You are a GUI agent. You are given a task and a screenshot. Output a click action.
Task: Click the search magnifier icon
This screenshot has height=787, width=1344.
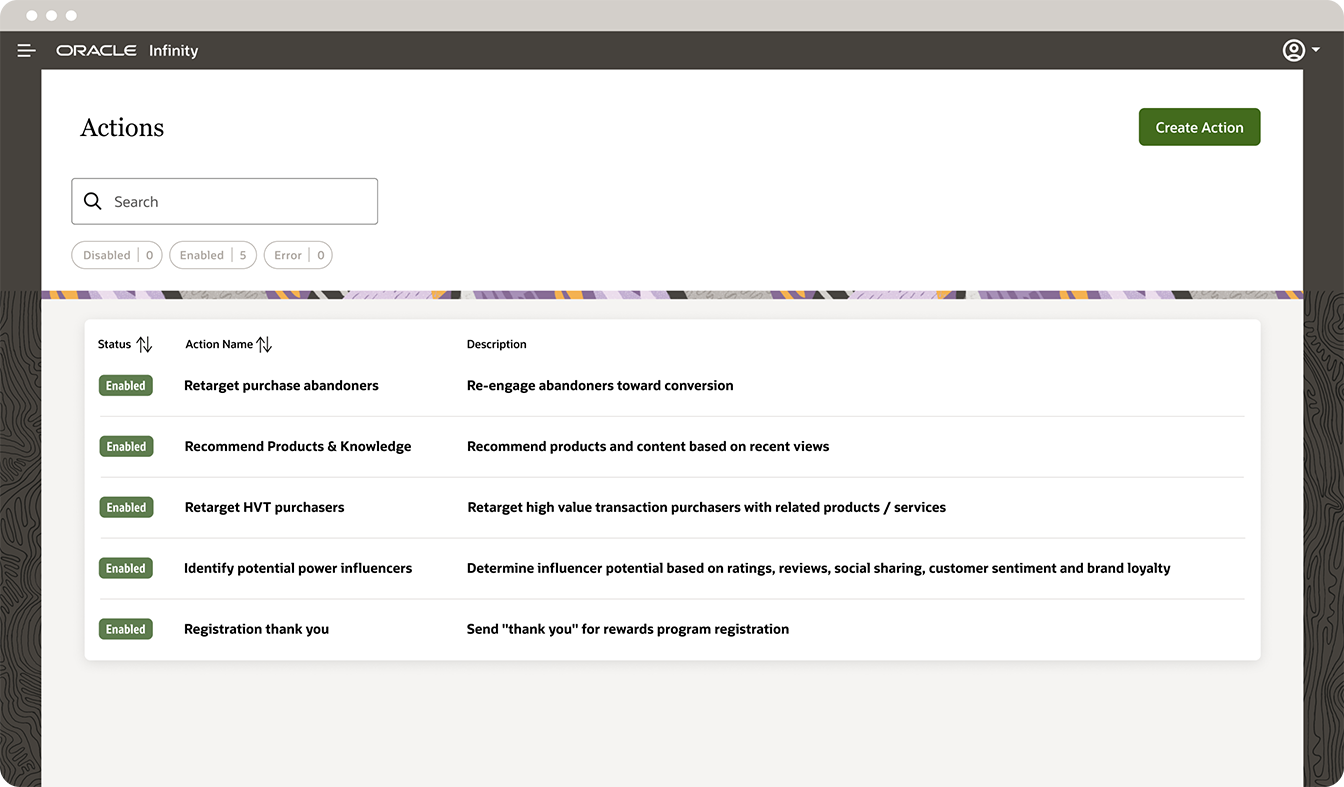click(x=93, y=201)
